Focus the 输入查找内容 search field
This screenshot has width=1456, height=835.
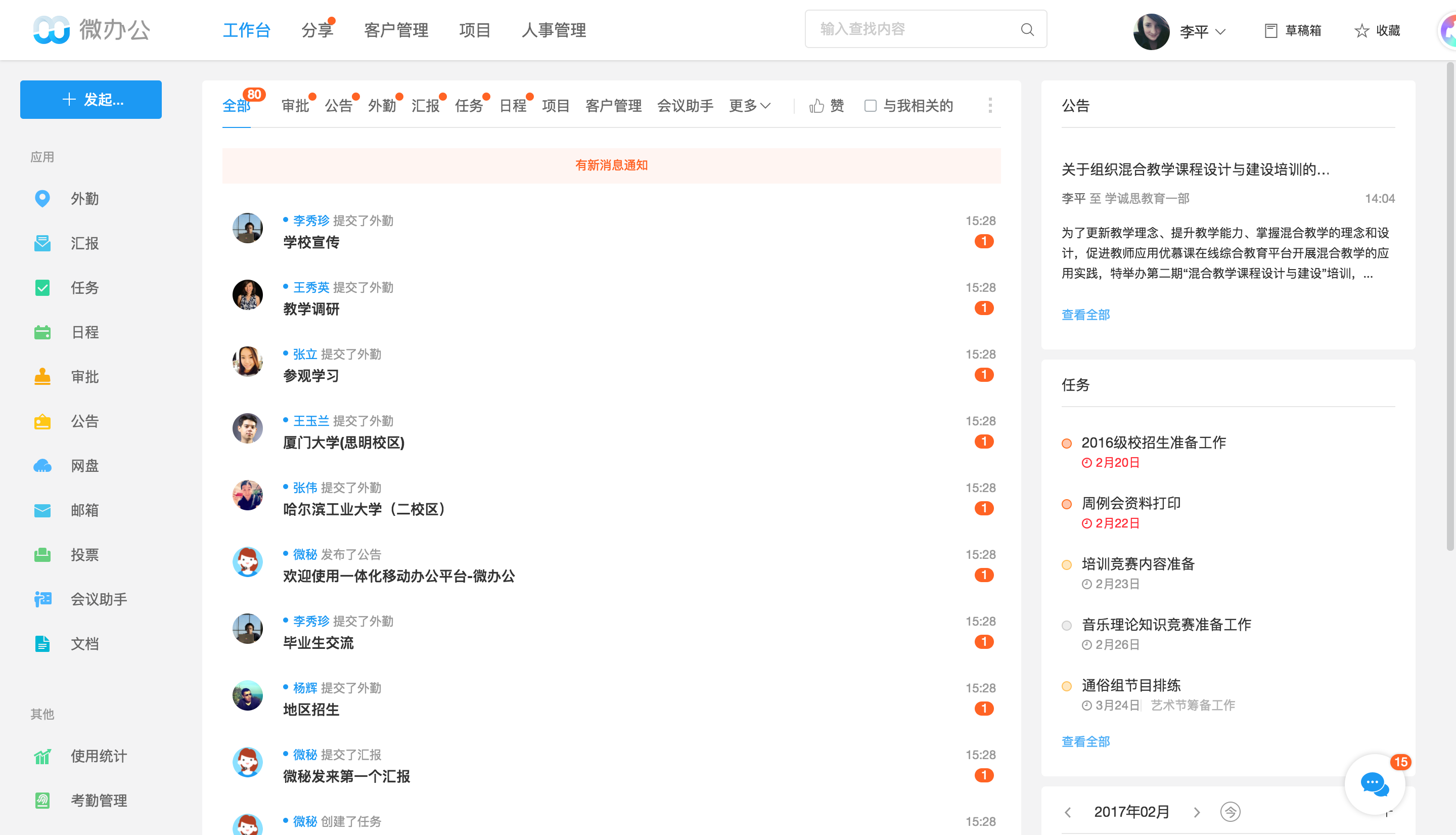coord(926,29)
